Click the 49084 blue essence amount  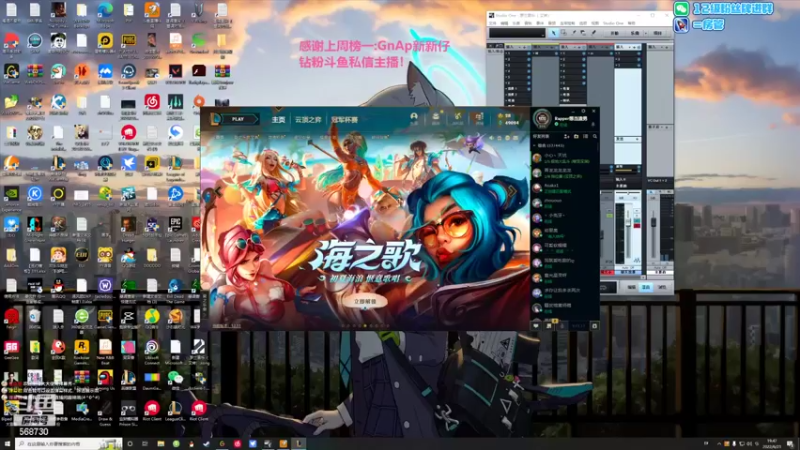click(x=512, y=122)
